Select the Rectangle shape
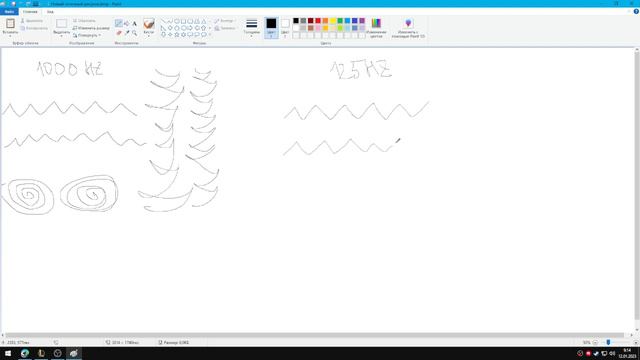640x360 pixels. tap(184, 21)
